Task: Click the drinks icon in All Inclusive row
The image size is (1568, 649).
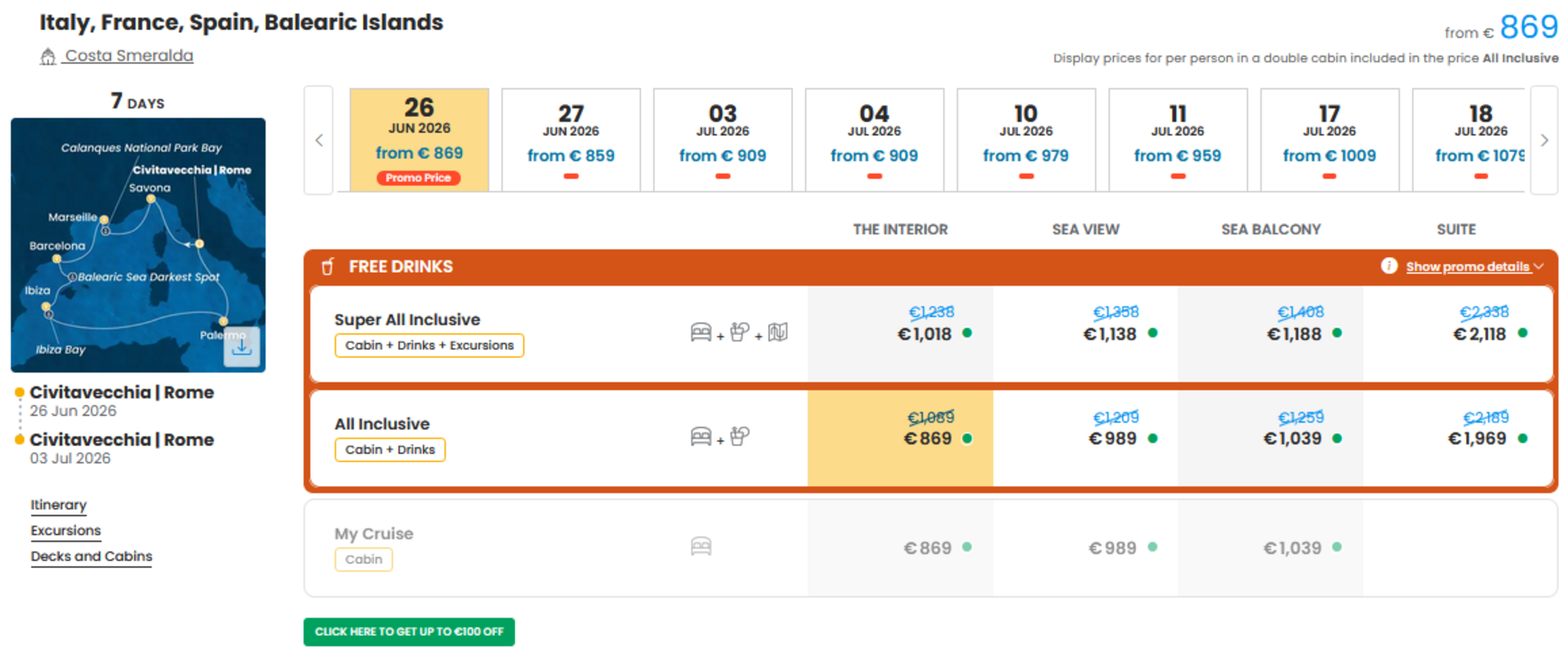Action: [739, 436]
